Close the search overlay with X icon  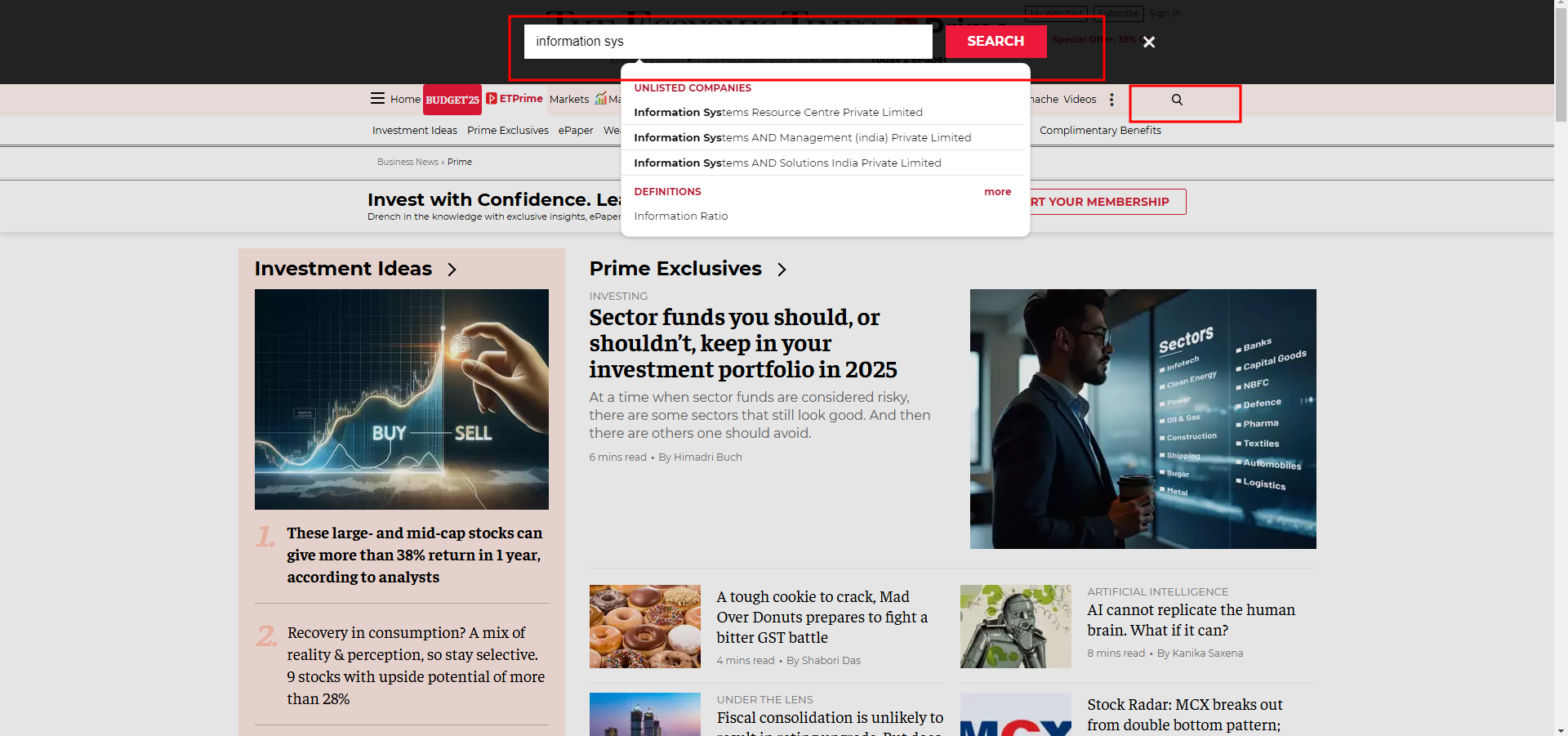(x=1148, y=42)
